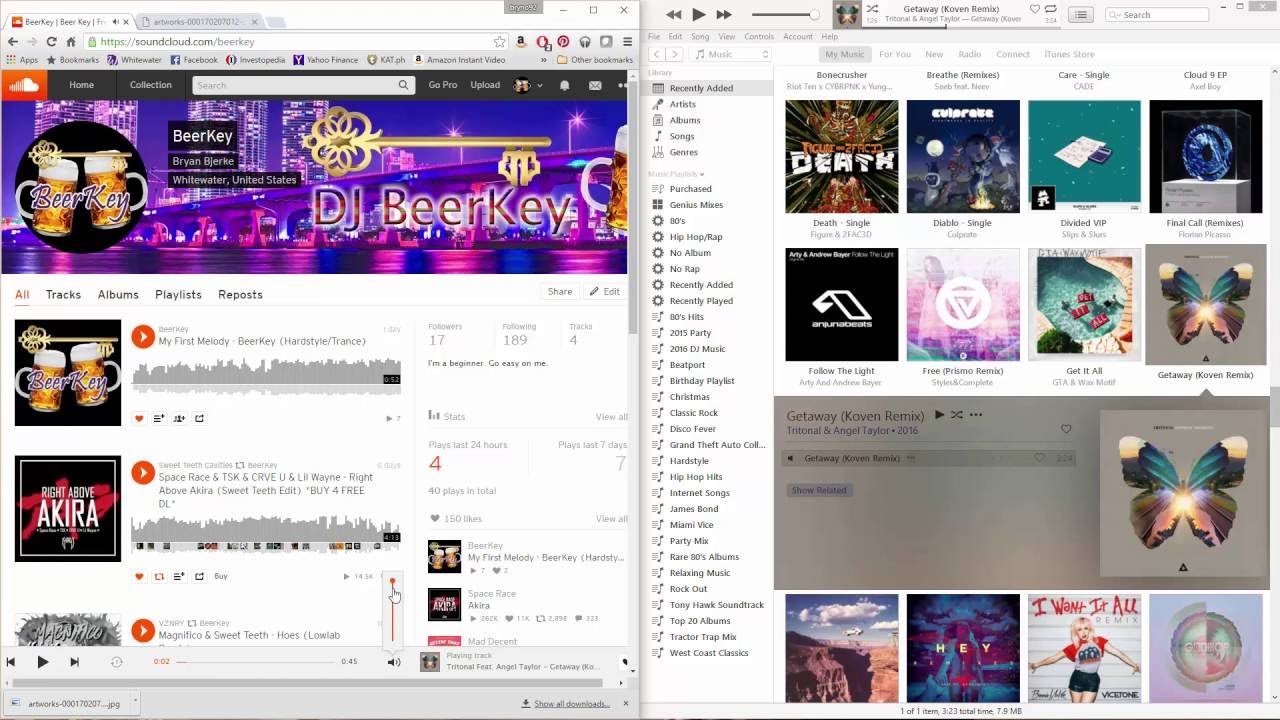Click the SoundCloud logo icon
The width and height of the screenshot is (1280, 720).
pyautogui.click(x=24, y=85)
